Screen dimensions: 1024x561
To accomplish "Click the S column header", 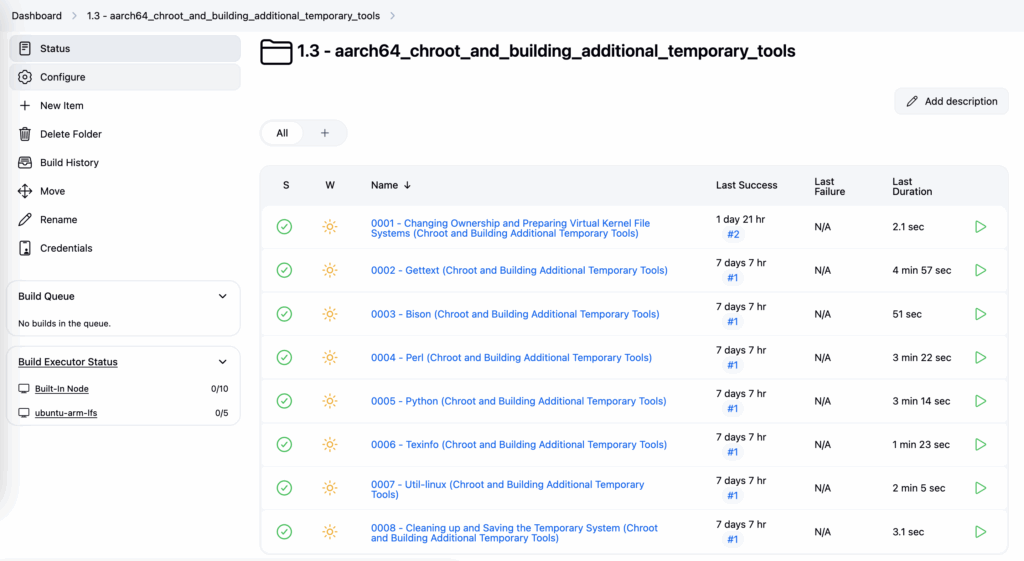I will point(286,185).
